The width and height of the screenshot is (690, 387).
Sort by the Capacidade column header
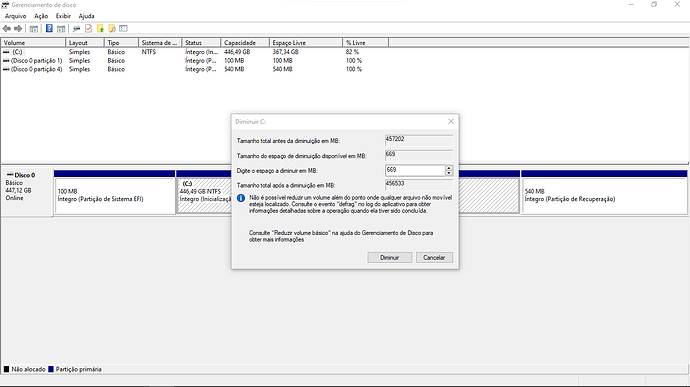point(245,43)
